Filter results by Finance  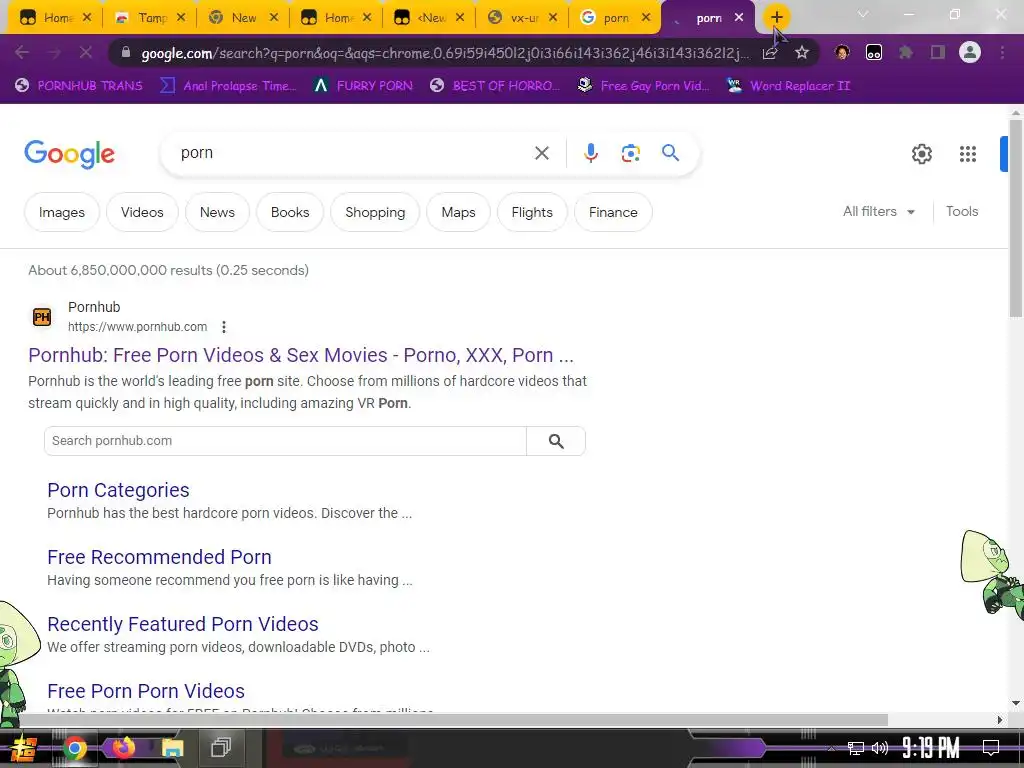click(613, 212)
